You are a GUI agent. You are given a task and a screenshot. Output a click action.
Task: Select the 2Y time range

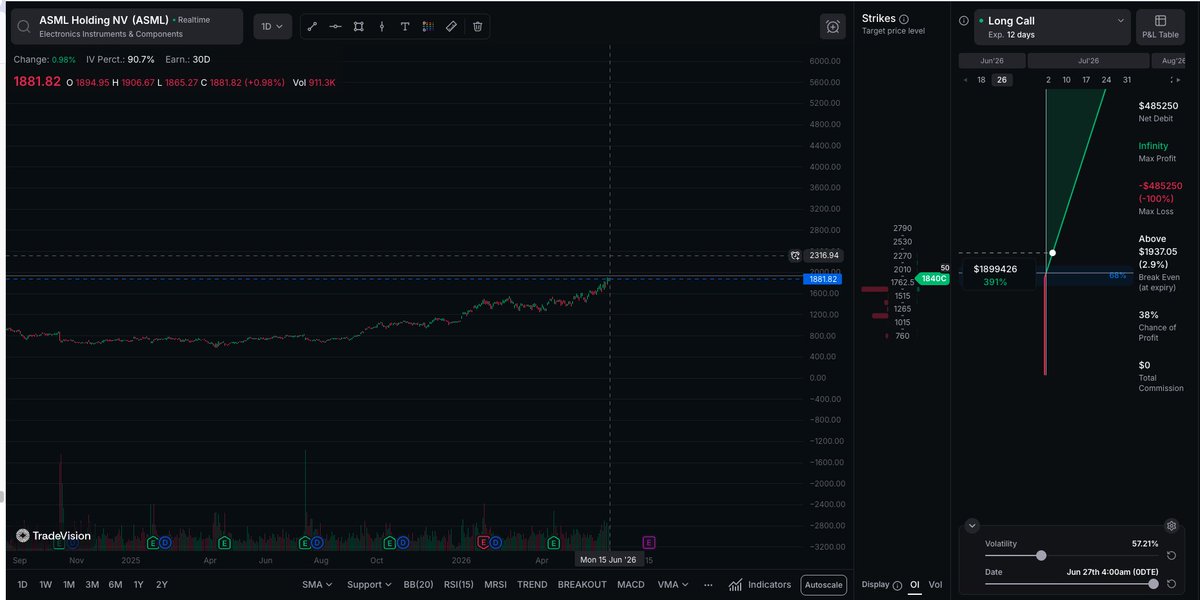point(161,585)
